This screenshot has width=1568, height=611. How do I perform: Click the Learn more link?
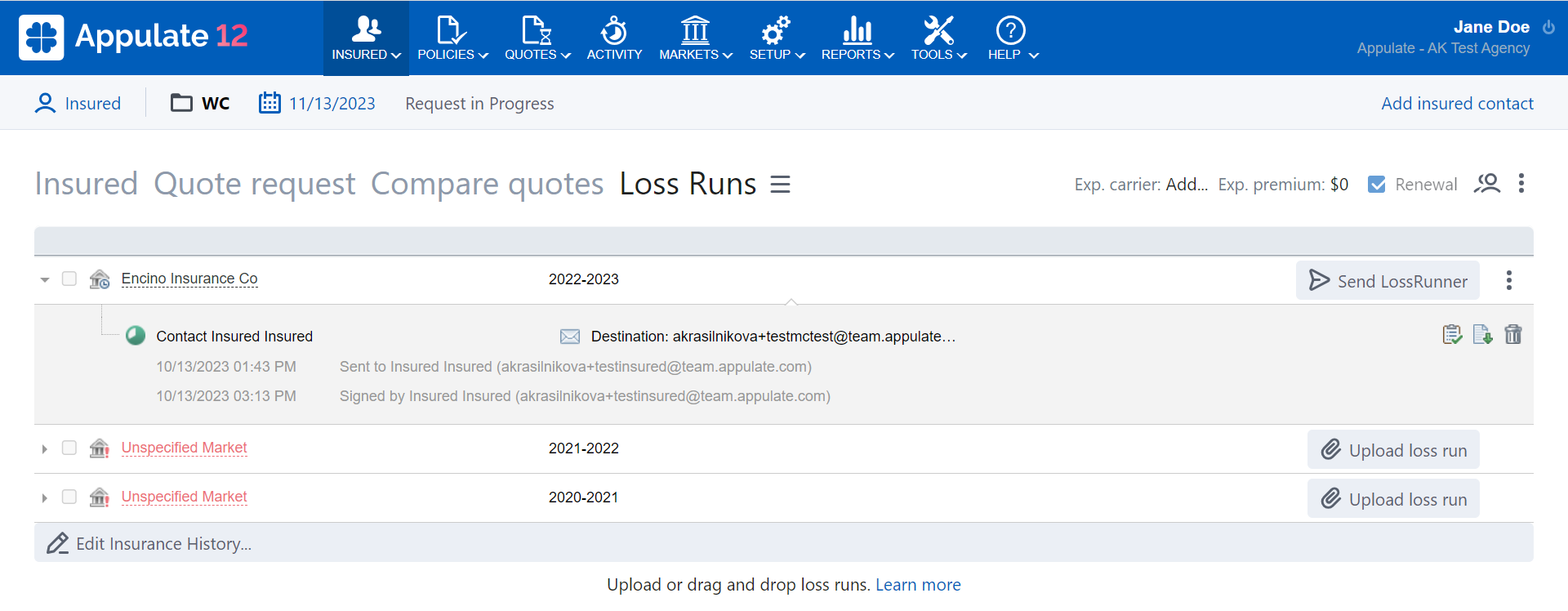(917, 585)
